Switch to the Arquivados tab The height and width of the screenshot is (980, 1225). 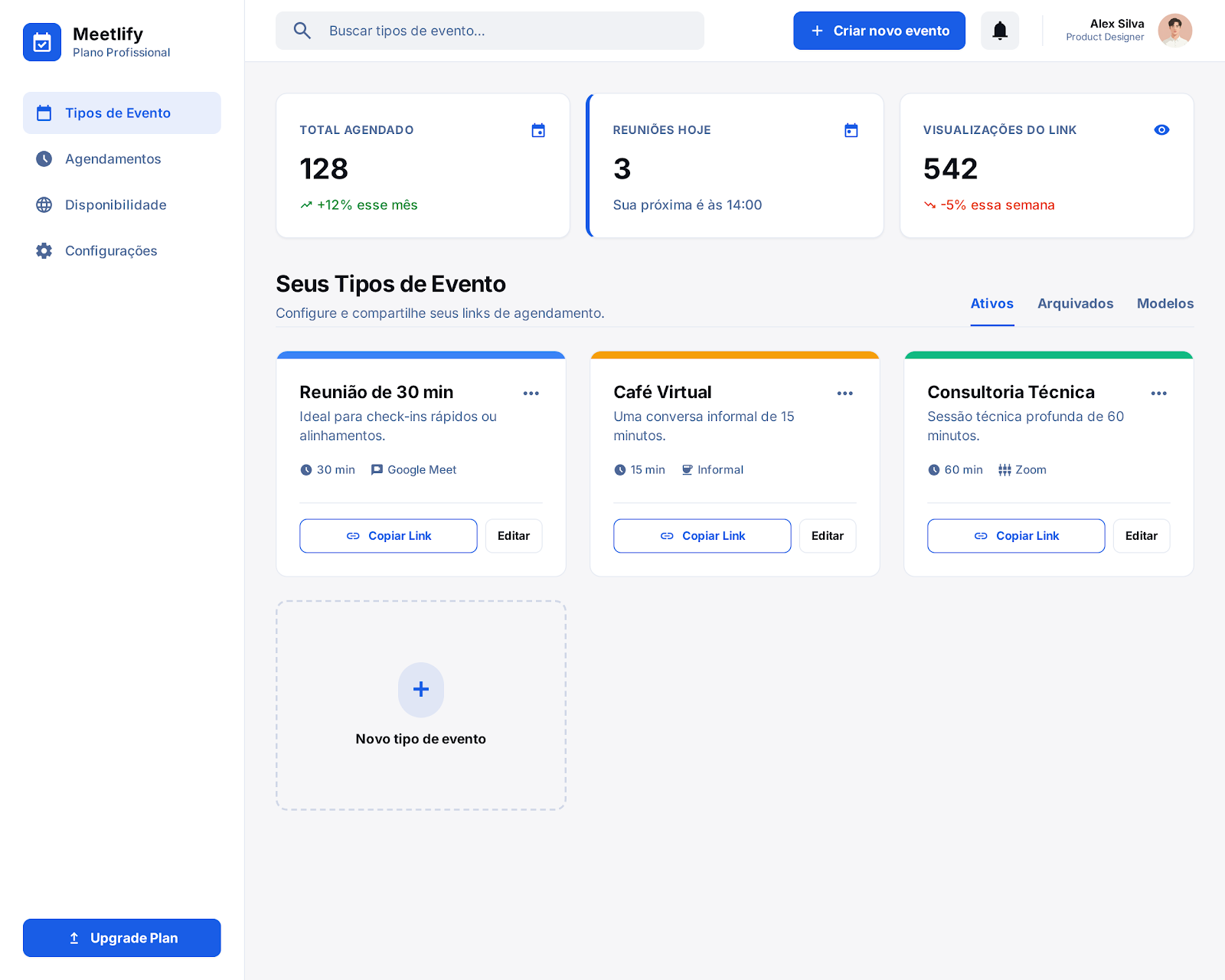pos(1075,304)
